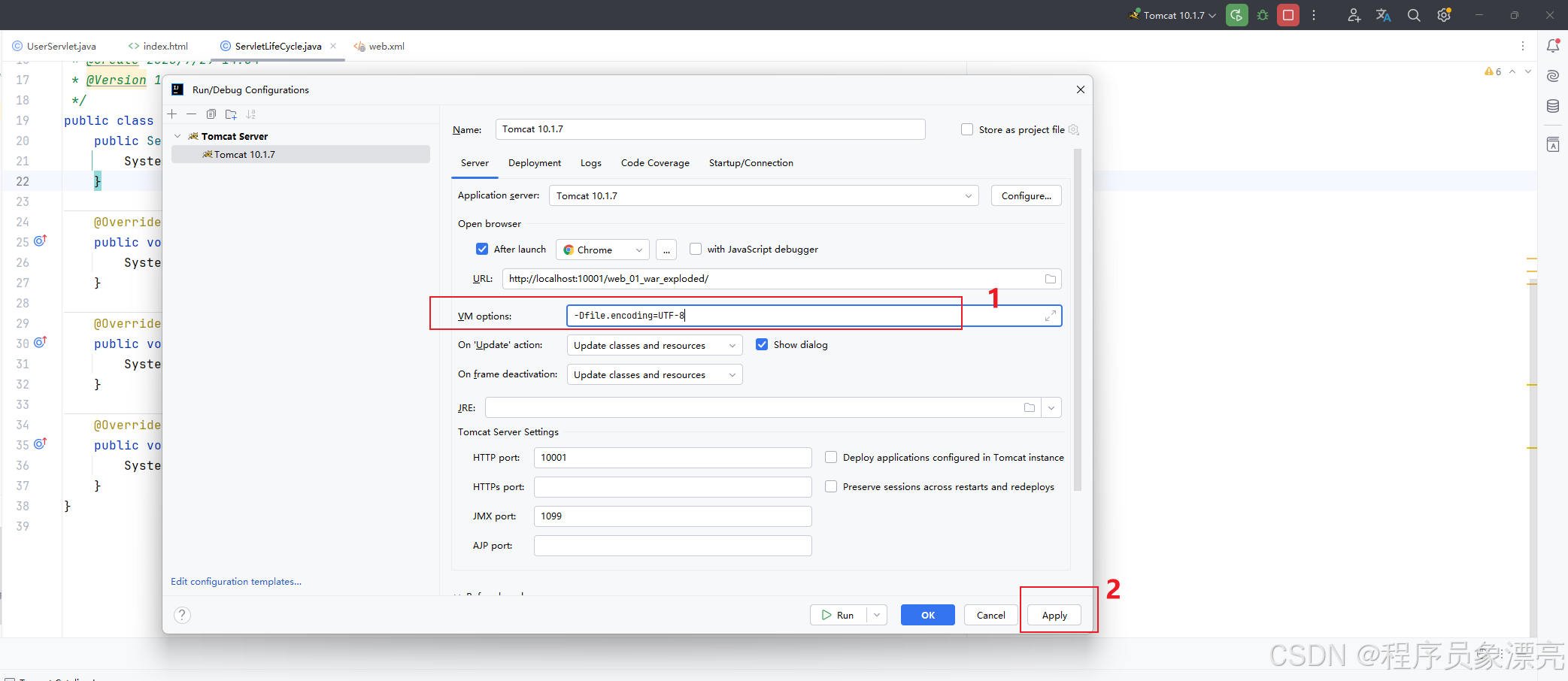Click the Name input field

coord(710,129)
